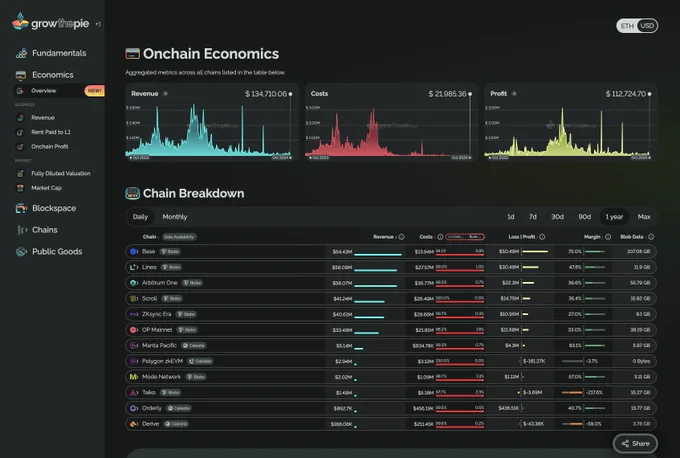Open the Fundamentals menu label

tap(59, 53)
